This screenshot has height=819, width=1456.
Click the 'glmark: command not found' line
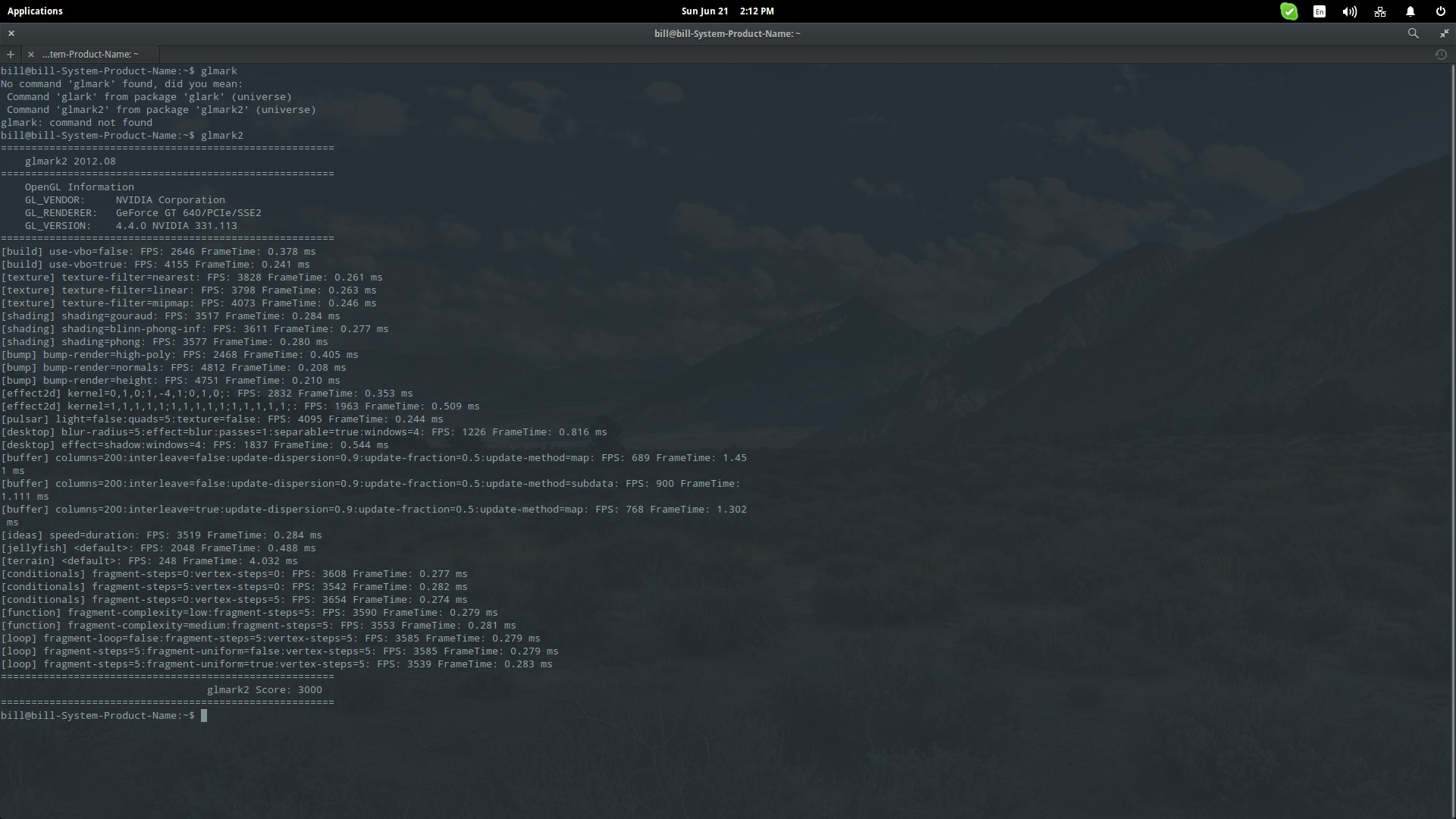(x=77, y=122)
